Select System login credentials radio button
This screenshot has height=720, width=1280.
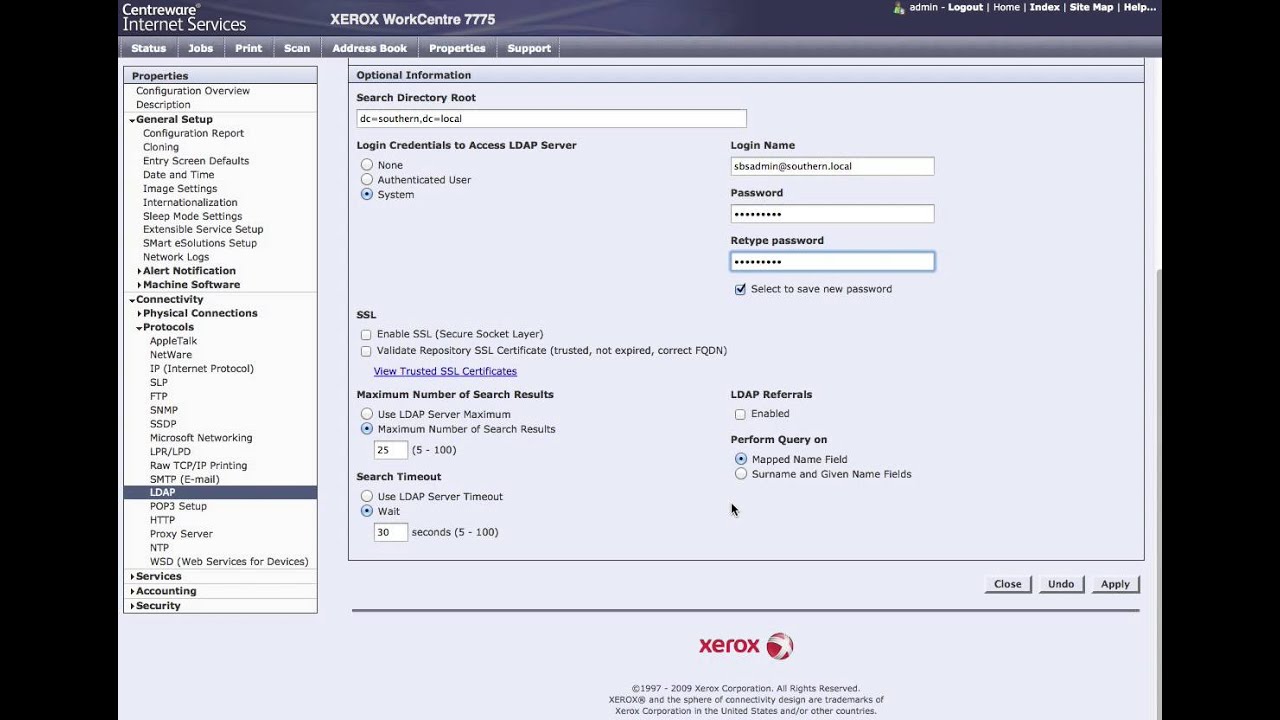[x=367, y=194]
